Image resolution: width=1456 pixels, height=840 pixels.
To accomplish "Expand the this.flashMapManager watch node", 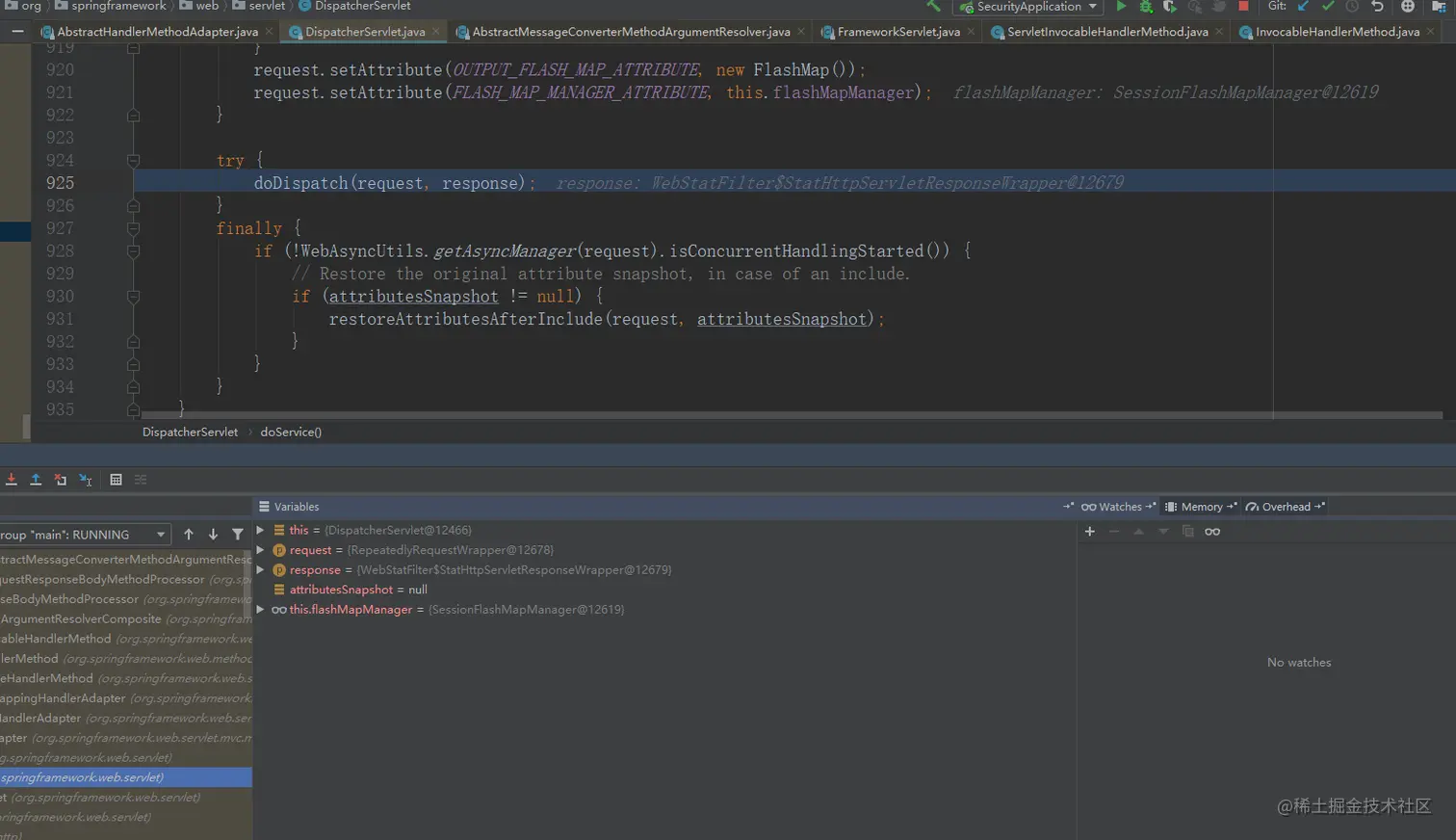I will coord(260,610).
